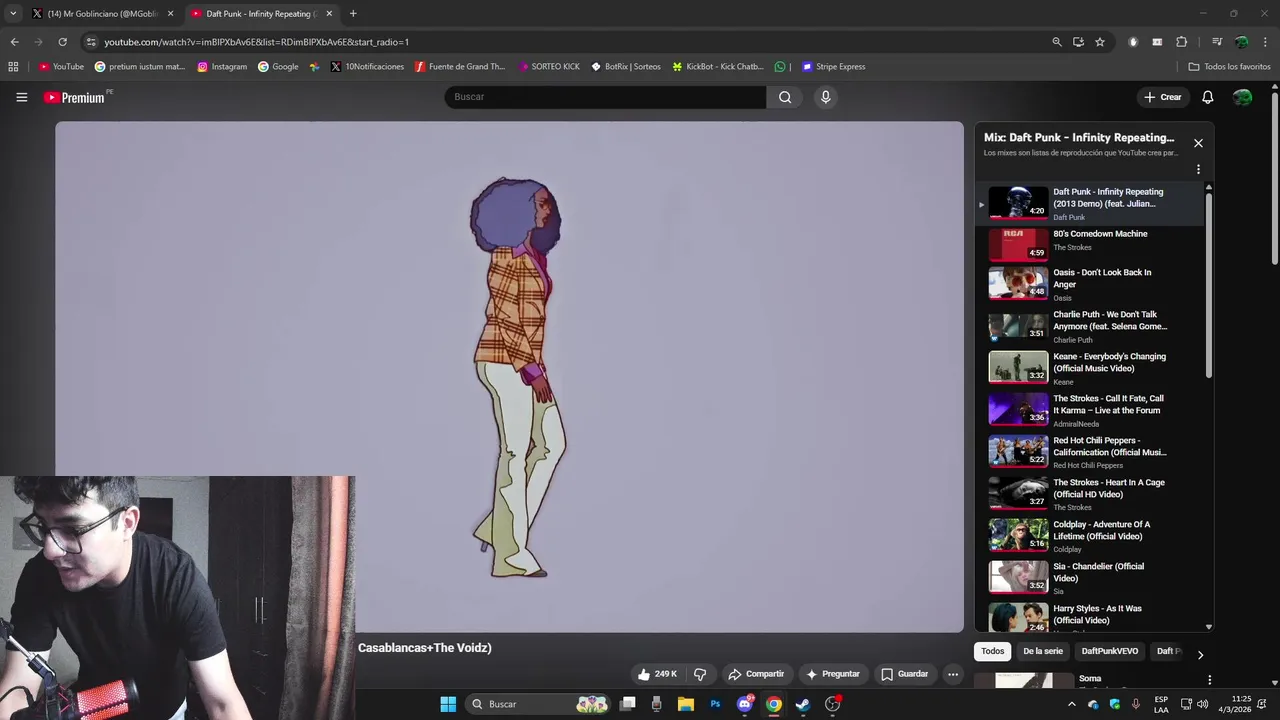Open the YouTube guide hamburger menu
Image resolution: width=1280 pixels, height=720 pixels.
pos(21,97)
